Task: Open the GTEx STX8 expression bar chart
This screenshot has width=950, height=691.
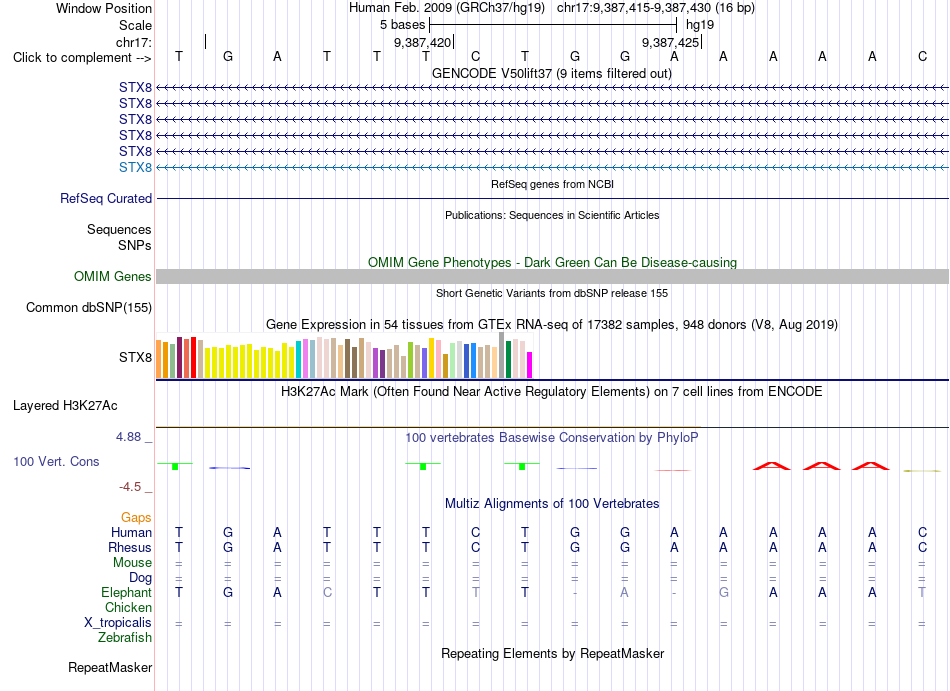Action: click(344, 355)
